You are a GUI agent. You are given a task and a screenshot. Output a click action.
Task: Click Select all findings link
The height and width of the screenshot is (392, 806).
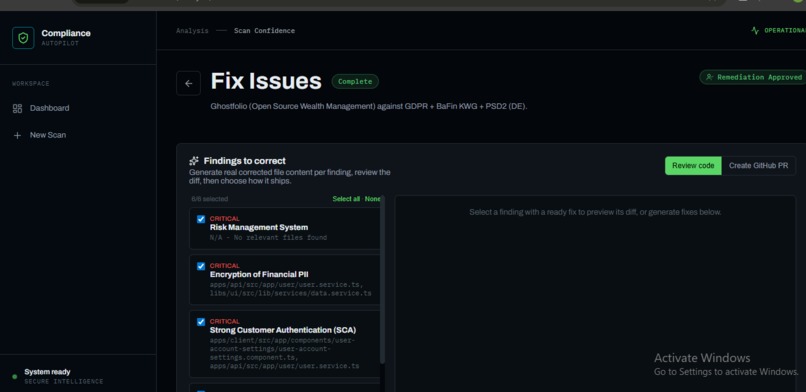pos(346,199)
